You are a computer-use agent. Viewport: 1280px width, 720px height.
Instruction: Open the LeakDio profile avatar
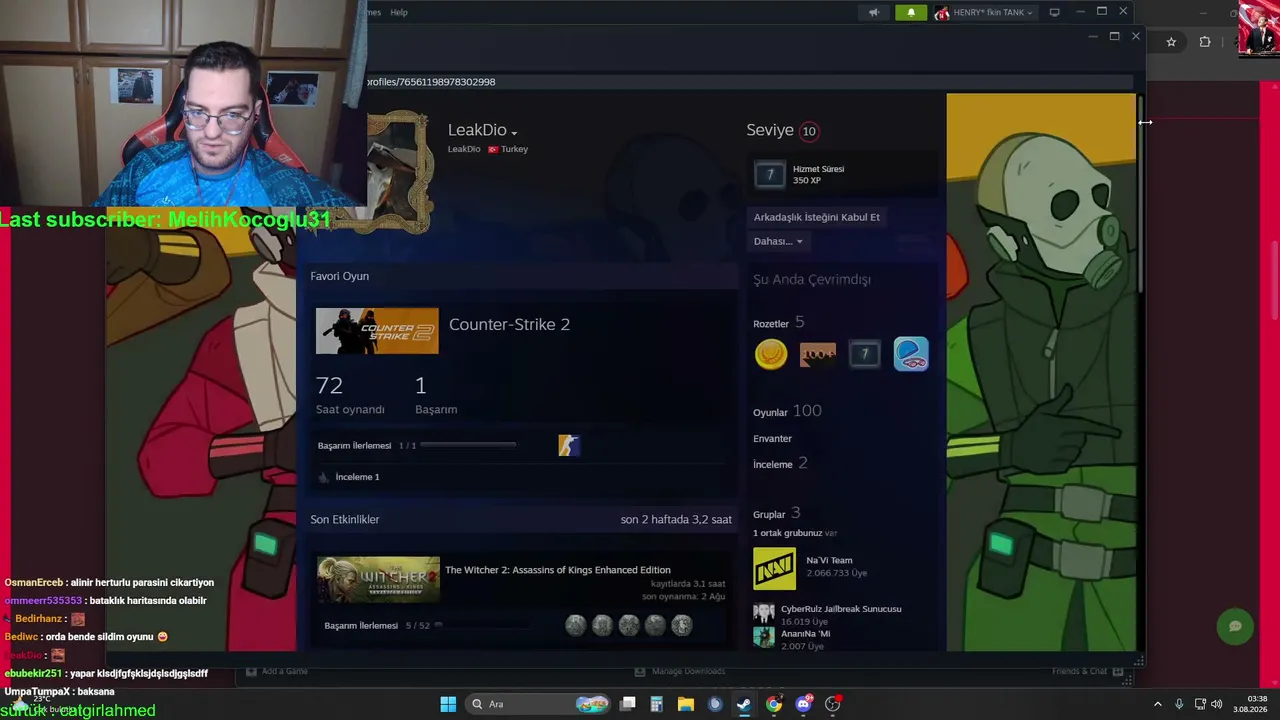point(398,170)
